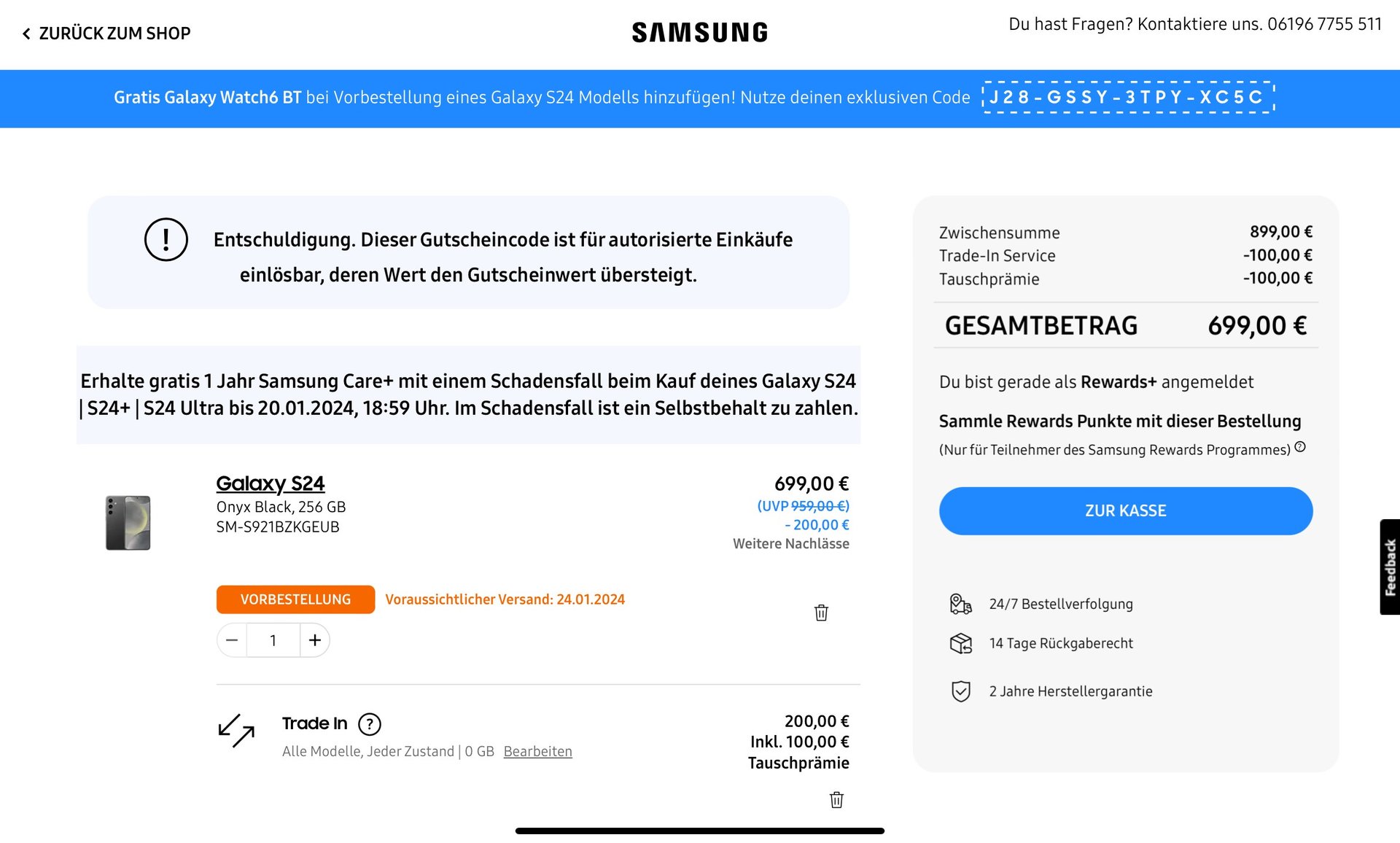Viewport: 1400px width, 843px height.
Task: Open the Trade In help question mark
Action: click(x=370, y=724)
